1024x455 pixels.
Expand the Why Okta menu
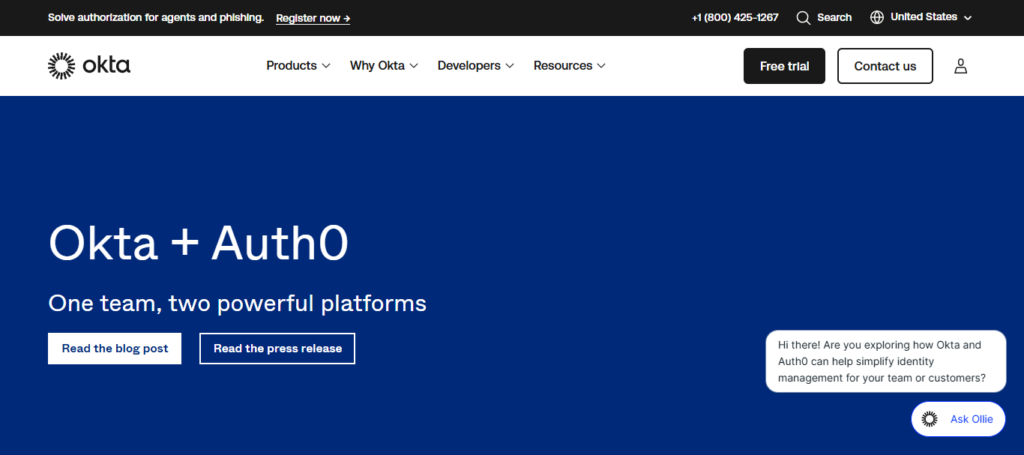coord(384,66)
